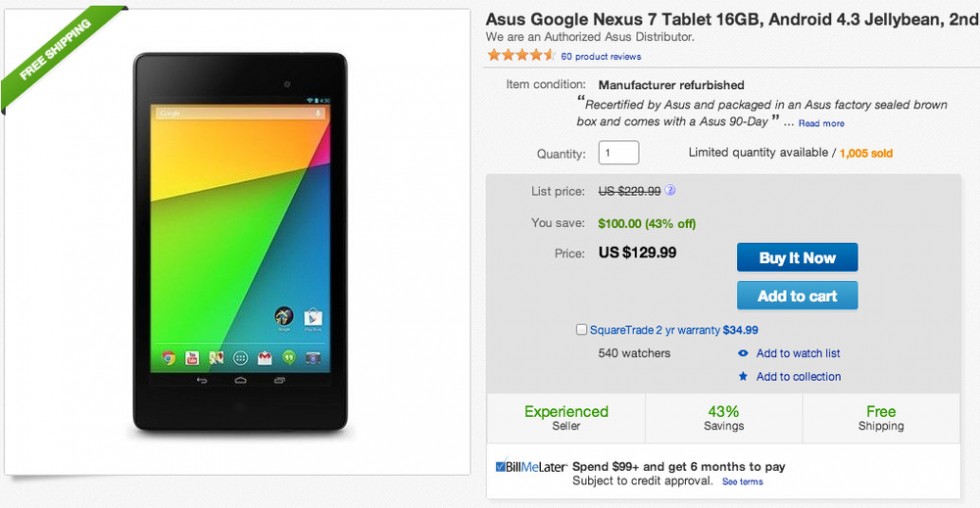Click the five-star rating graphic
980x508 pixels.
[520, 56]
